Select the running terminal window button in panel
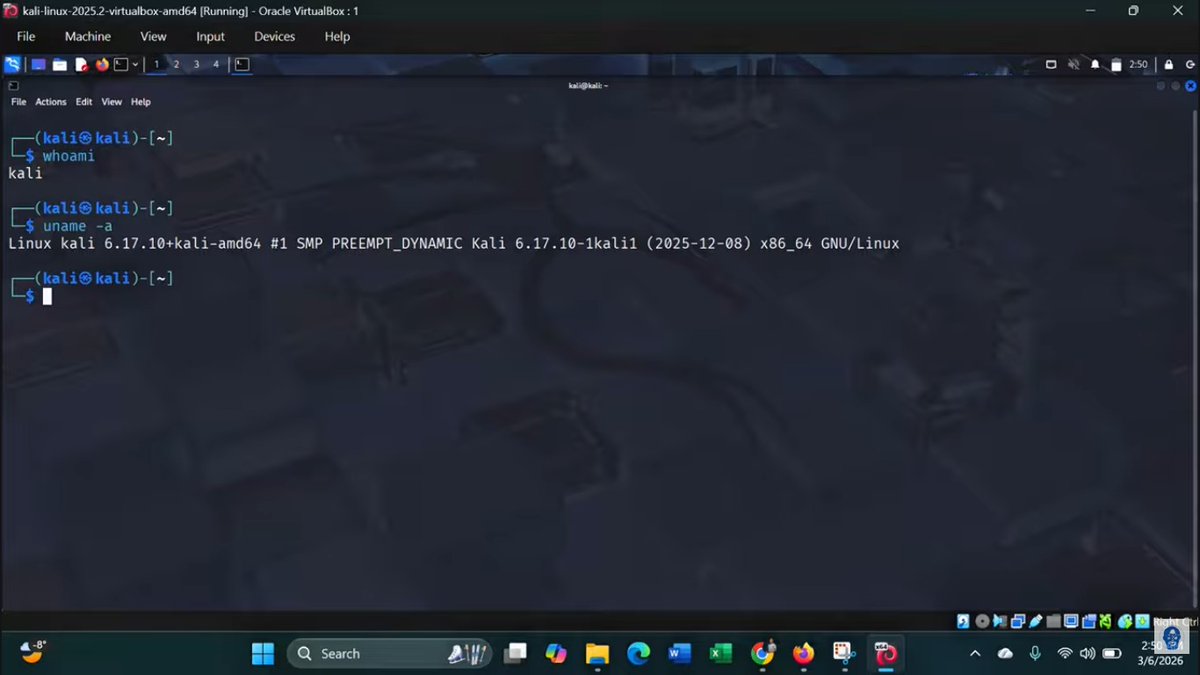This screenshot has width=1200, height=675. pyautogui.click(x=242, y=65)
